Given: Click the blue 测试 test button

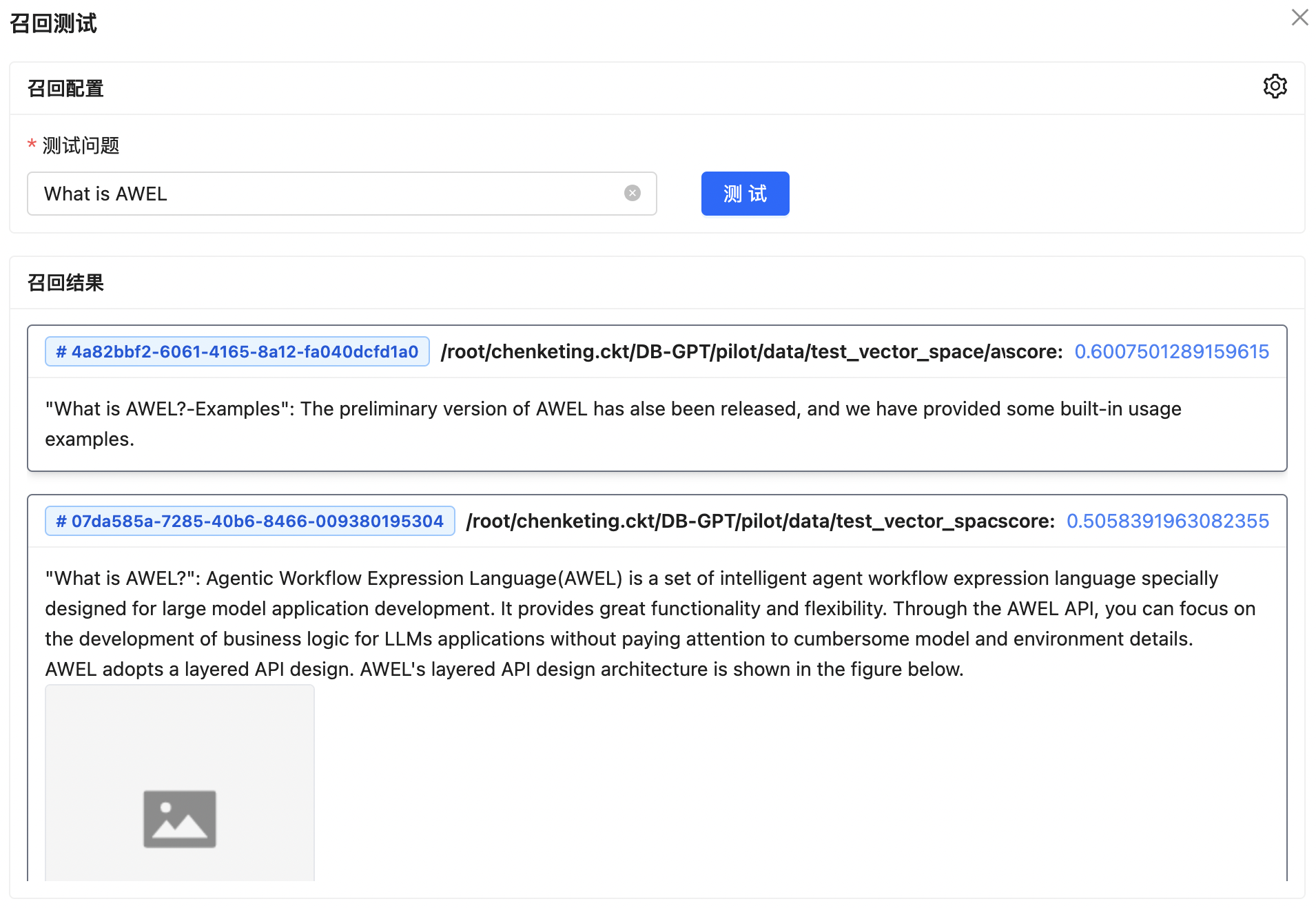Looking at the screenshot, I should 745,194.
